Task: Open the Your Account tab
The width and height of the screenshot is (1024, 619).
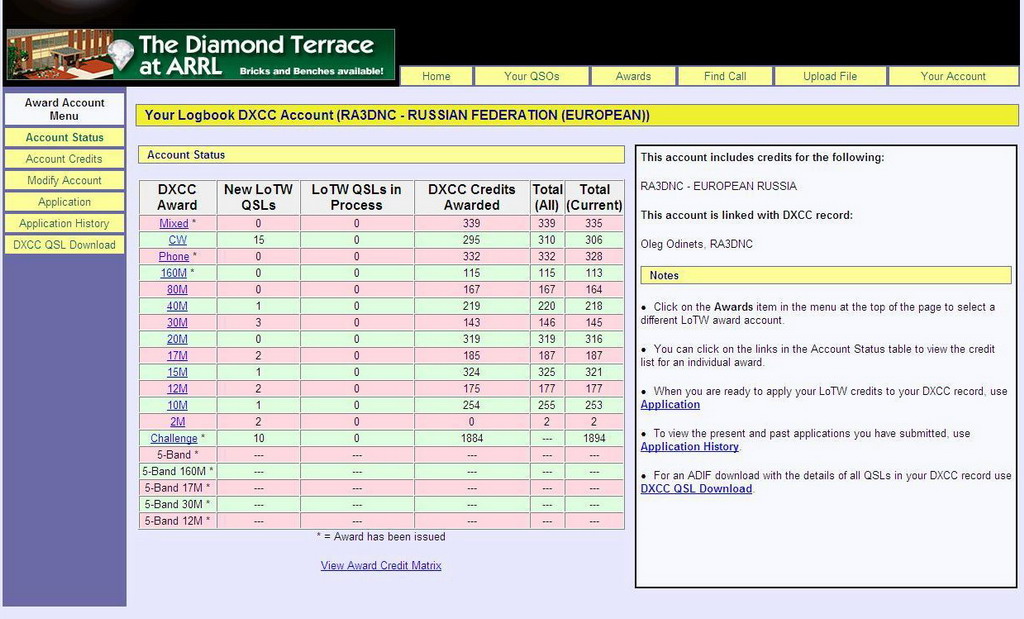Action: 953,76
